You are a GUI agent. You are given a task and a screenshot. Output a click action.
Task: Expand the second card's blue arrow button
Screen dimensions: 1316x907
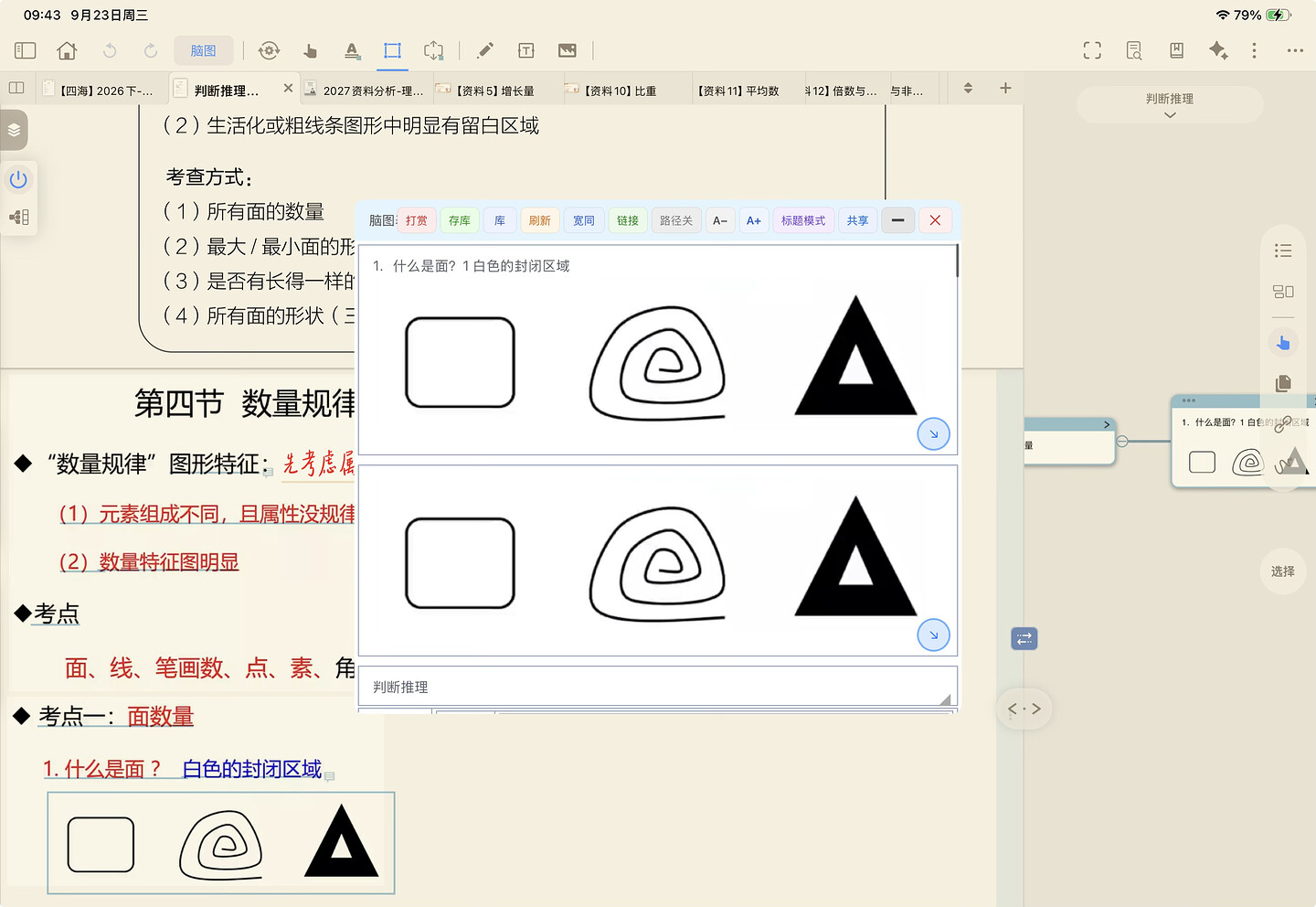click(x=933, y=635)
